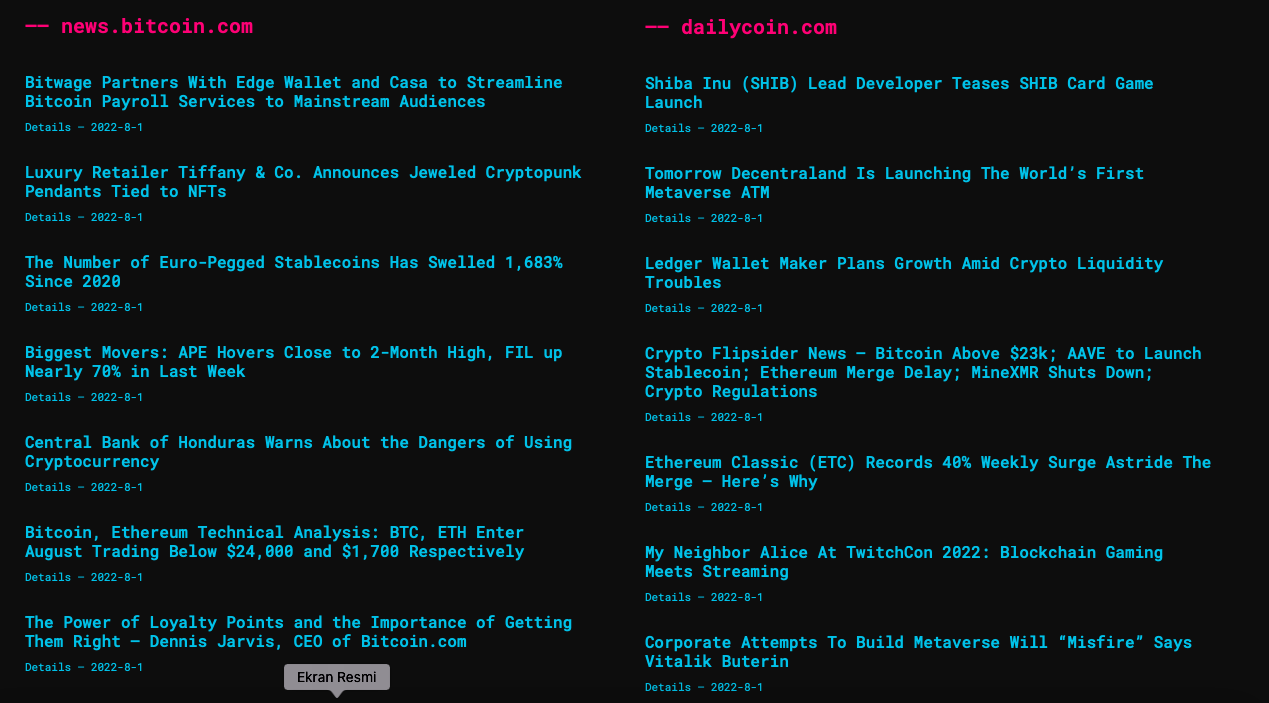Open My Neighbor Alice At TwitchCon headline
Image resolution: width=1269 pixels, height=703 pixels.
point(904,562)
